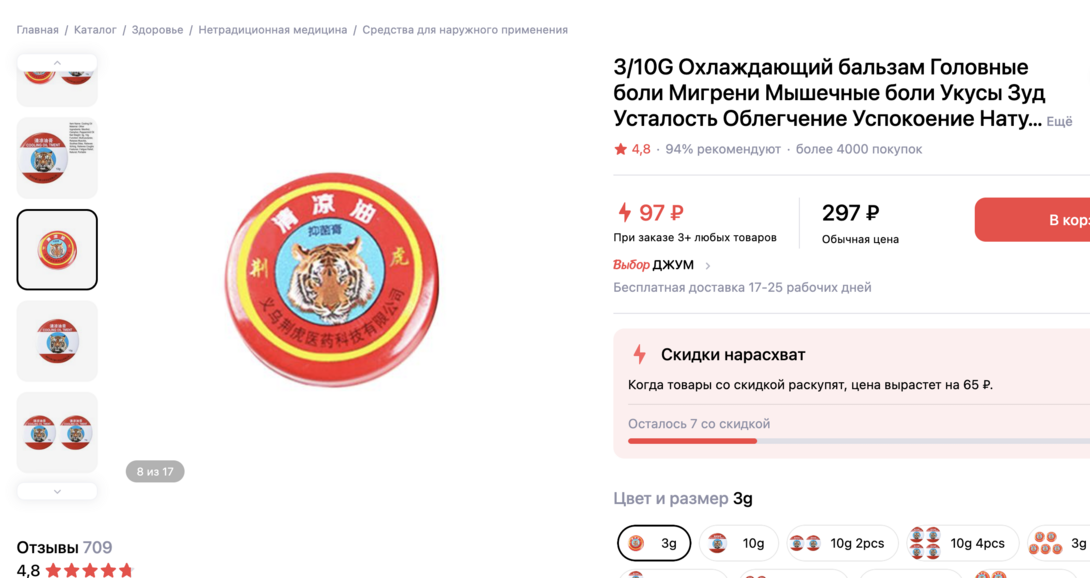Open Выбор ДЖУМ chevron arrow
The height and width of the screenshot is (578, 1090).
pos(708,266)
